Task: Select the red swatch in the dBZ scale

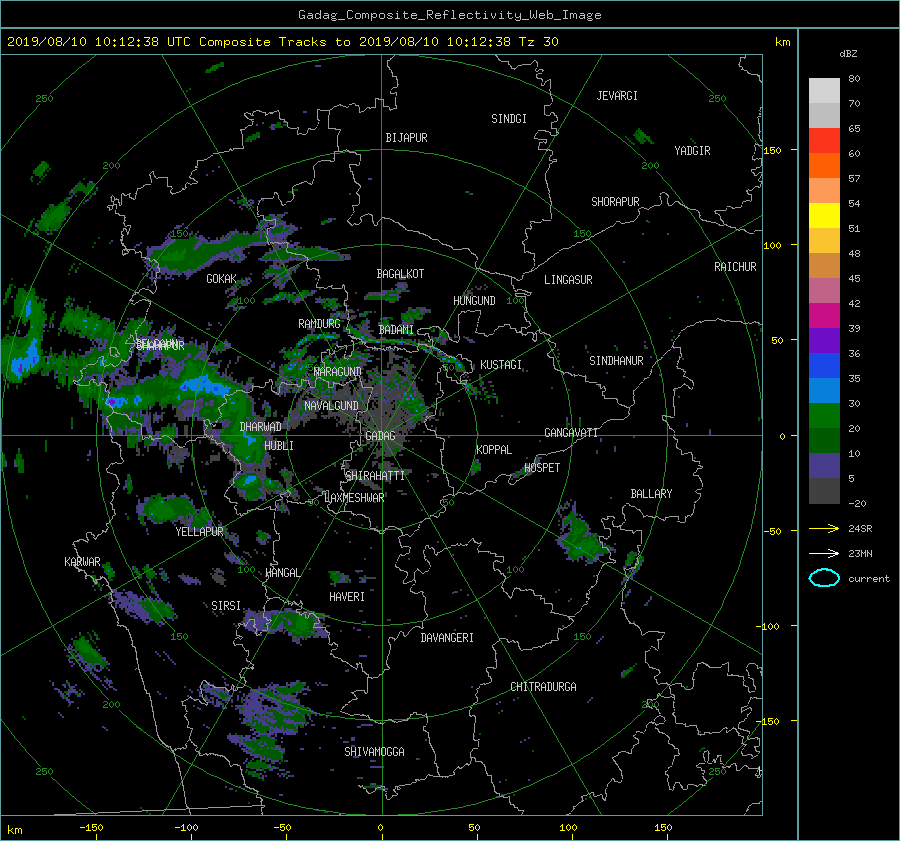Action: 824,141
